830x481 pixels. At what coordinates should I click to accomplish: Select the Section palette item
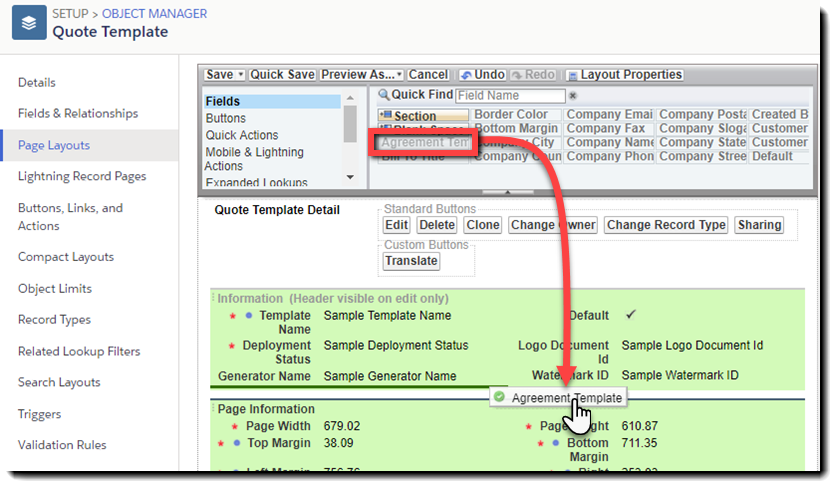point(423,115)
